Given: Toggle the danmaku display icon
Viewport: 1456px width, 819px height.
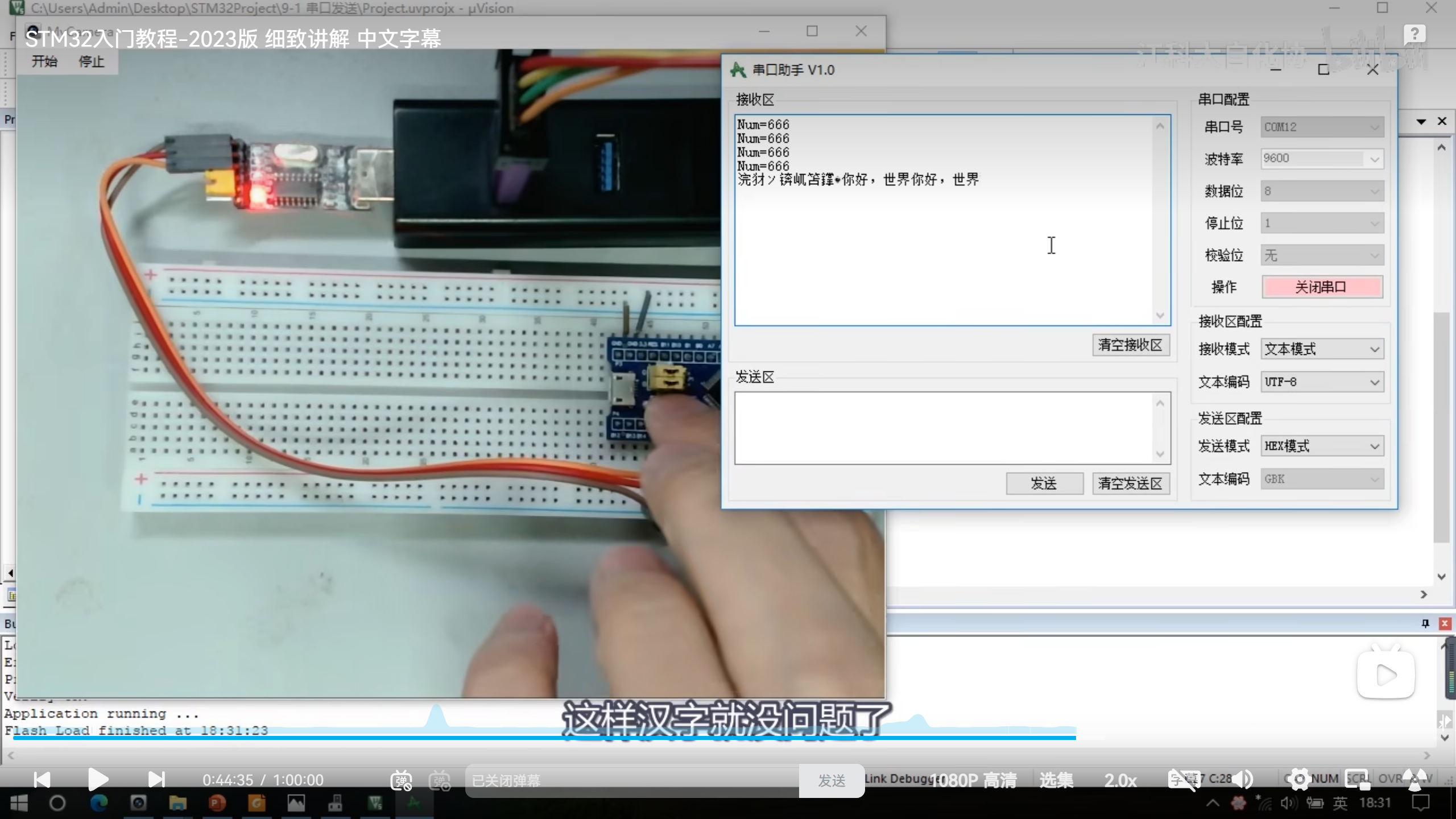Looking at the screenshot, I should coord(401,780).
